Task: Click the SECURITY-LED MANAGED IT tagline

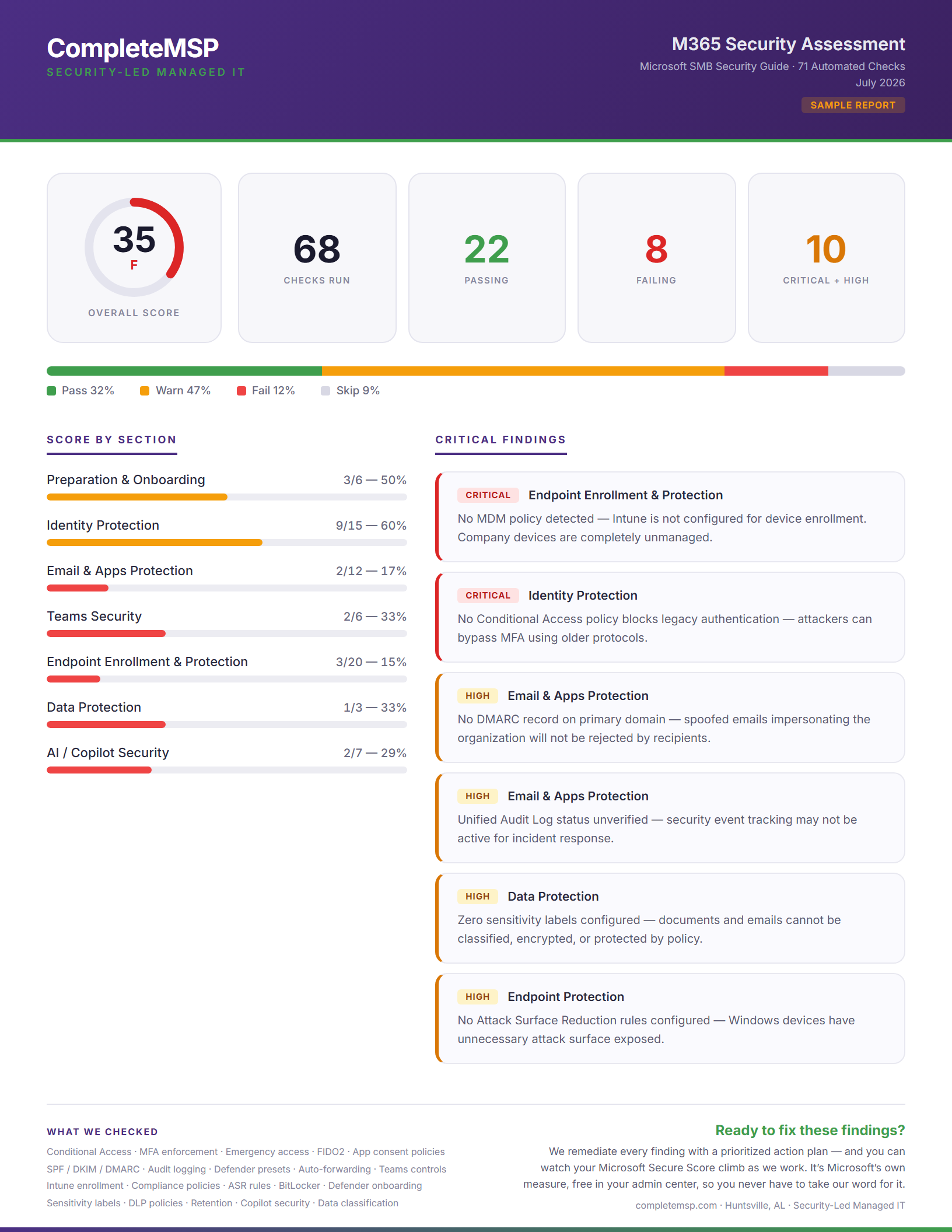Action: 146,72
